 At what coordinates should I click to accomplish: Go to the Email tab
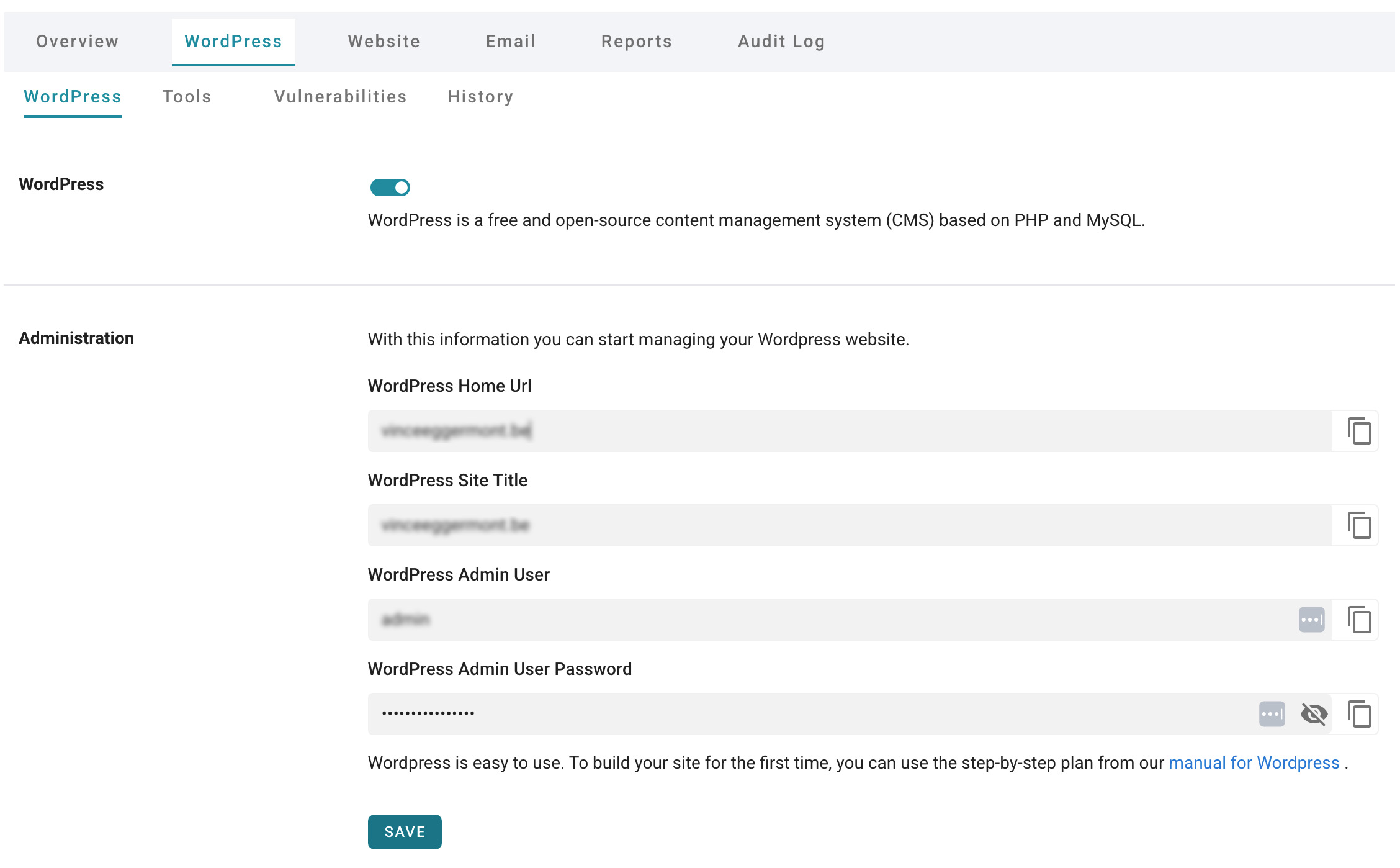(511, 42)
